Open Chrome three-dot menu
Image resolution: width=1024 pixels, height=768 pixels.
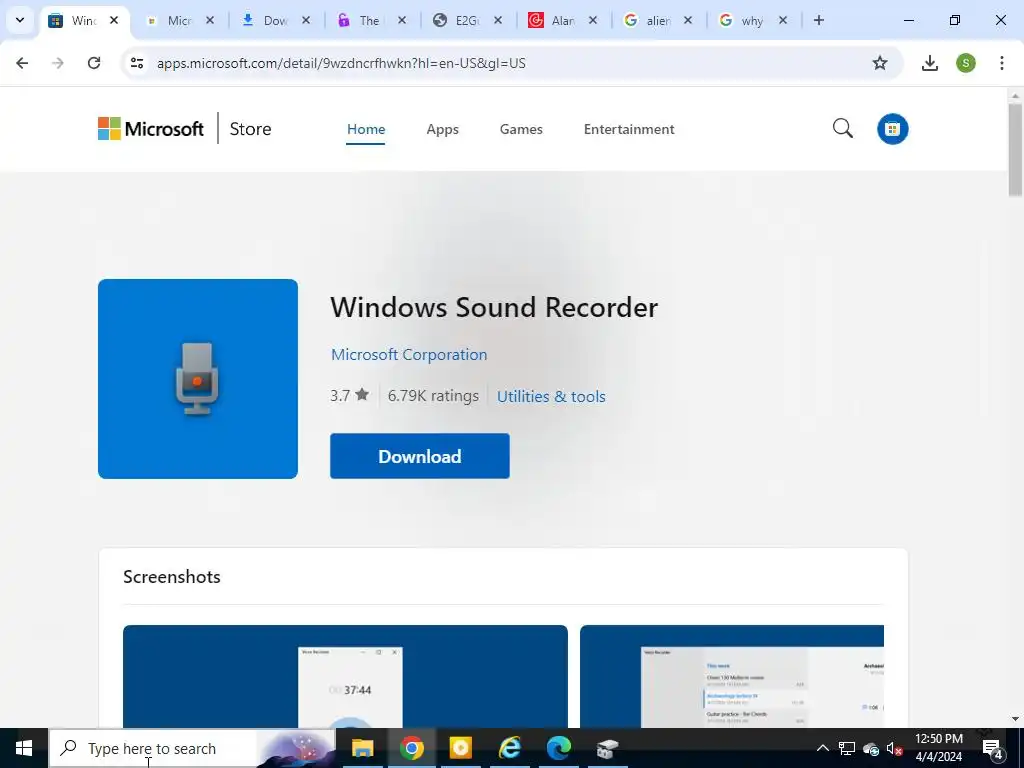tap(1001, 63)
